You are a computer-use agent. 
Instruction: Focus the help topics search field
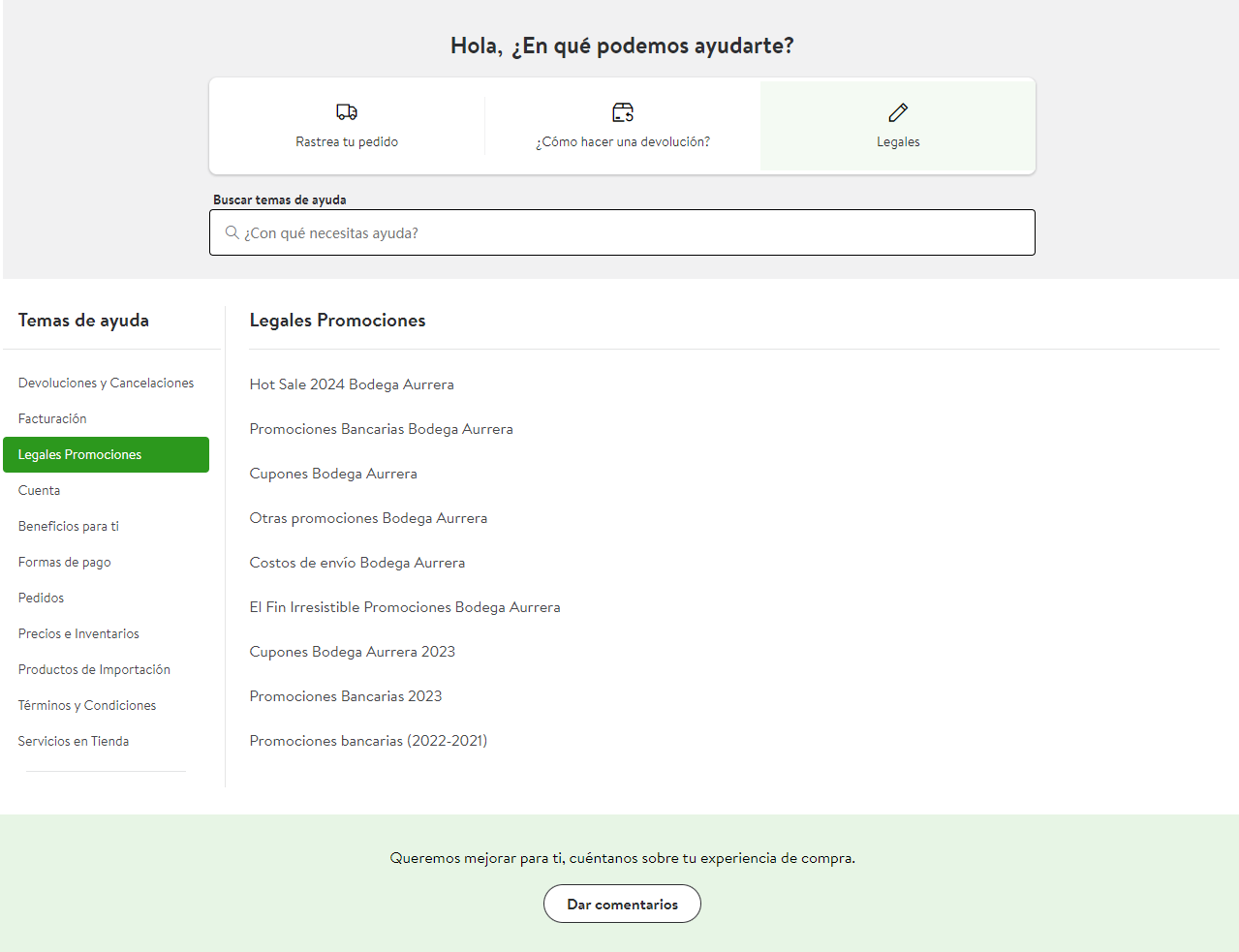coord(622,232)
